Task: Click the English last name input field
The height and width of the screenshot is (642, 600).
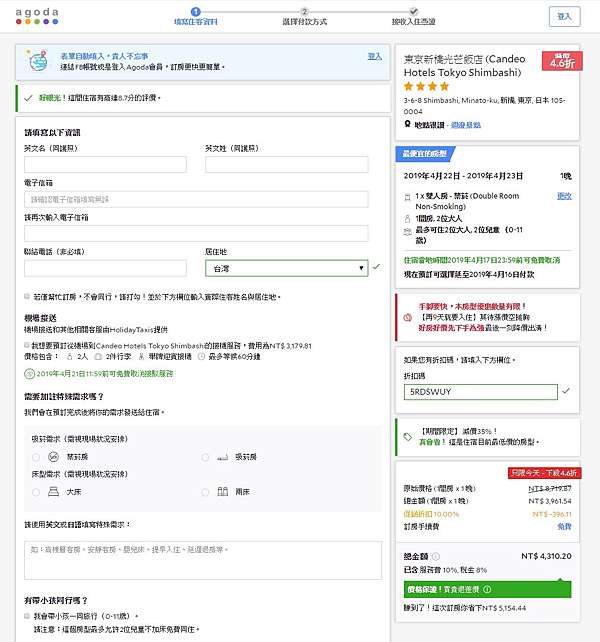Action: 287,164
